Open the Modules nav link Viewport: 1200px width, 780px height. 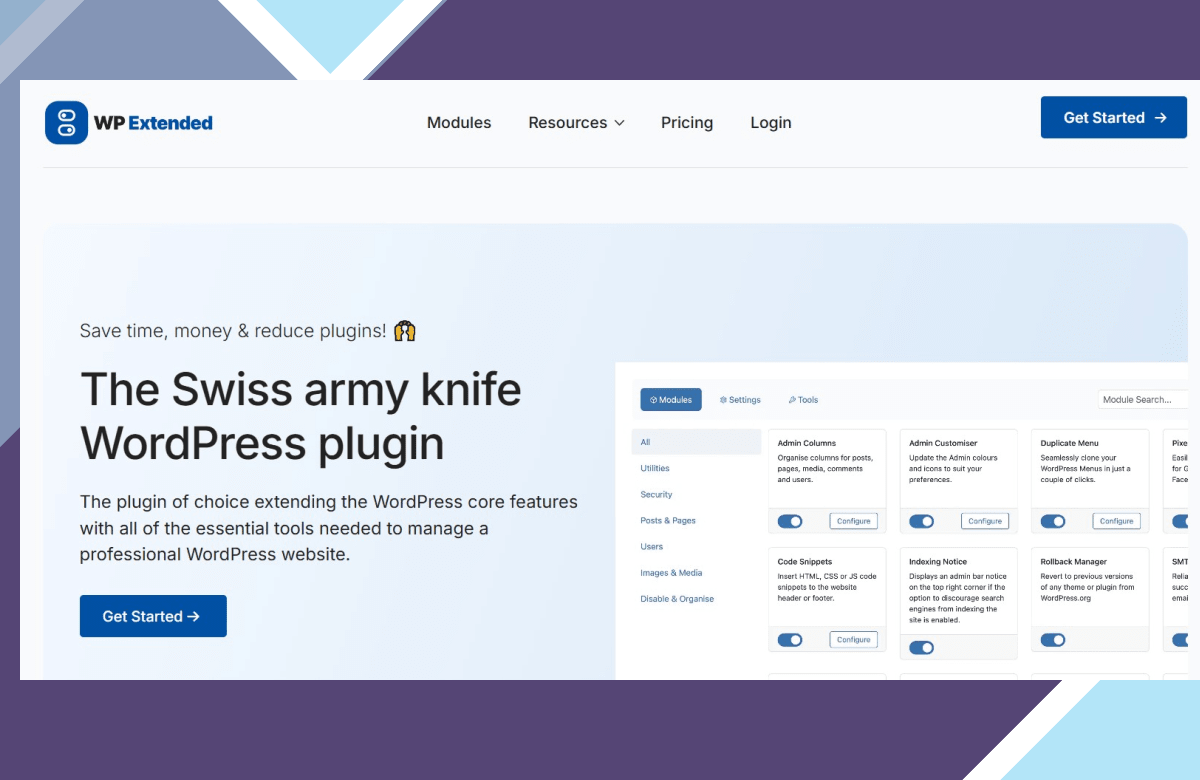point(459,123)
